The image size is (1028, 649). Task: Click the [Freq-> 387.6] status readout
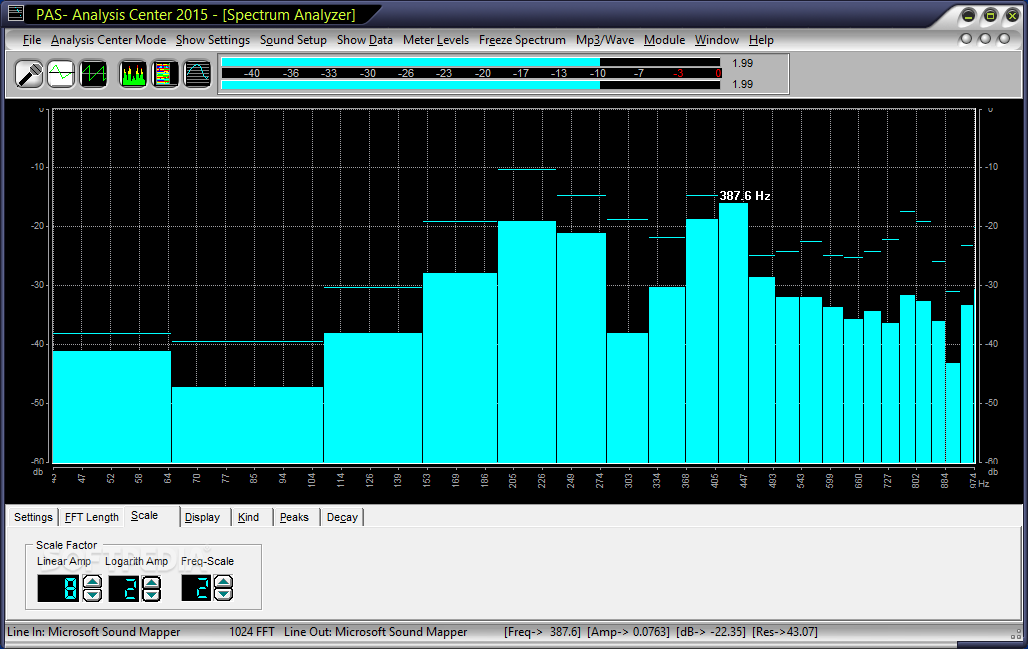click(x=543, y=632)
